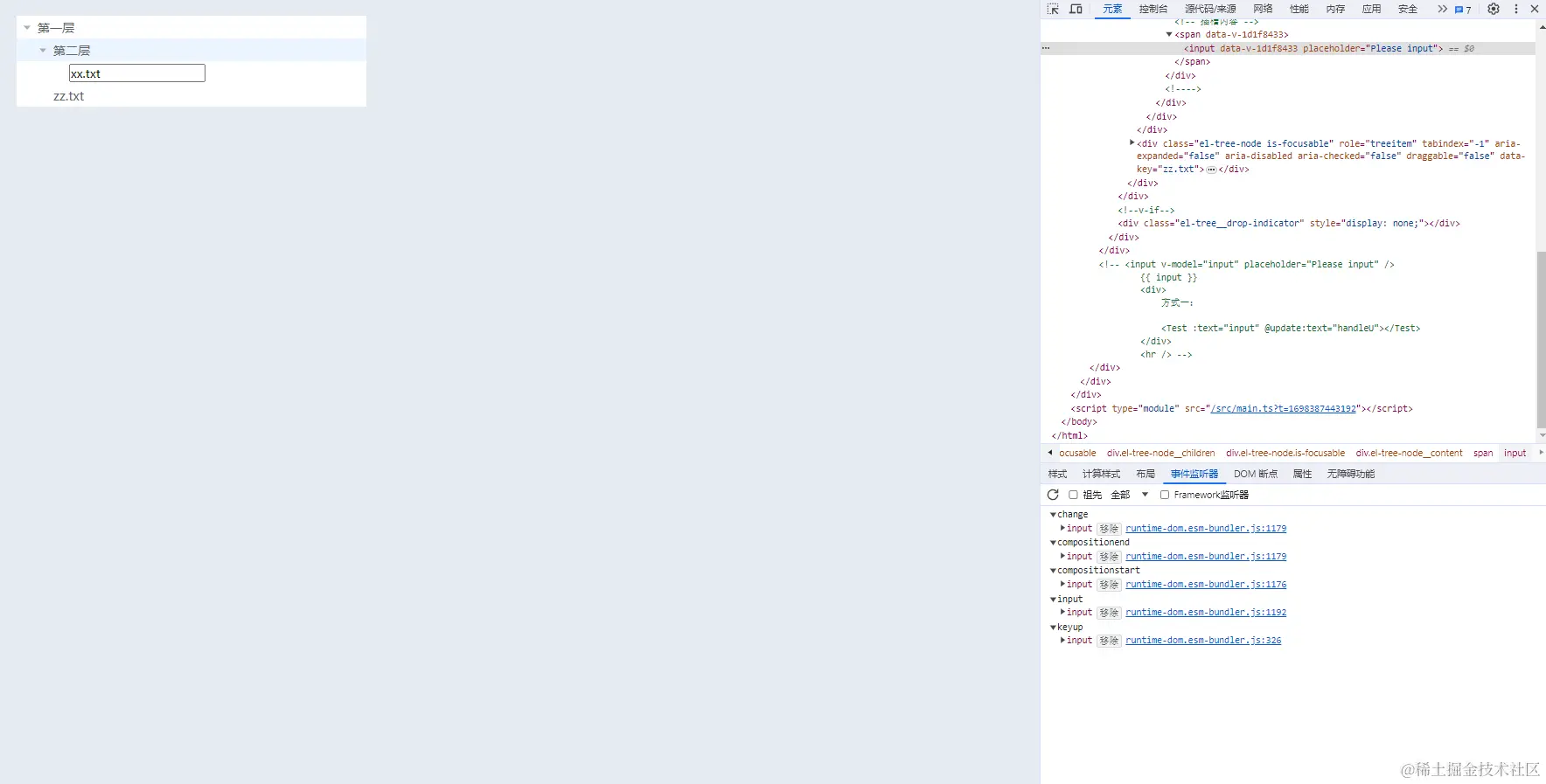Open runtime-dom.esm-bundler.js:326 source link
The height and width of the screenshot is (784, 1546).
click(1203, 641)
